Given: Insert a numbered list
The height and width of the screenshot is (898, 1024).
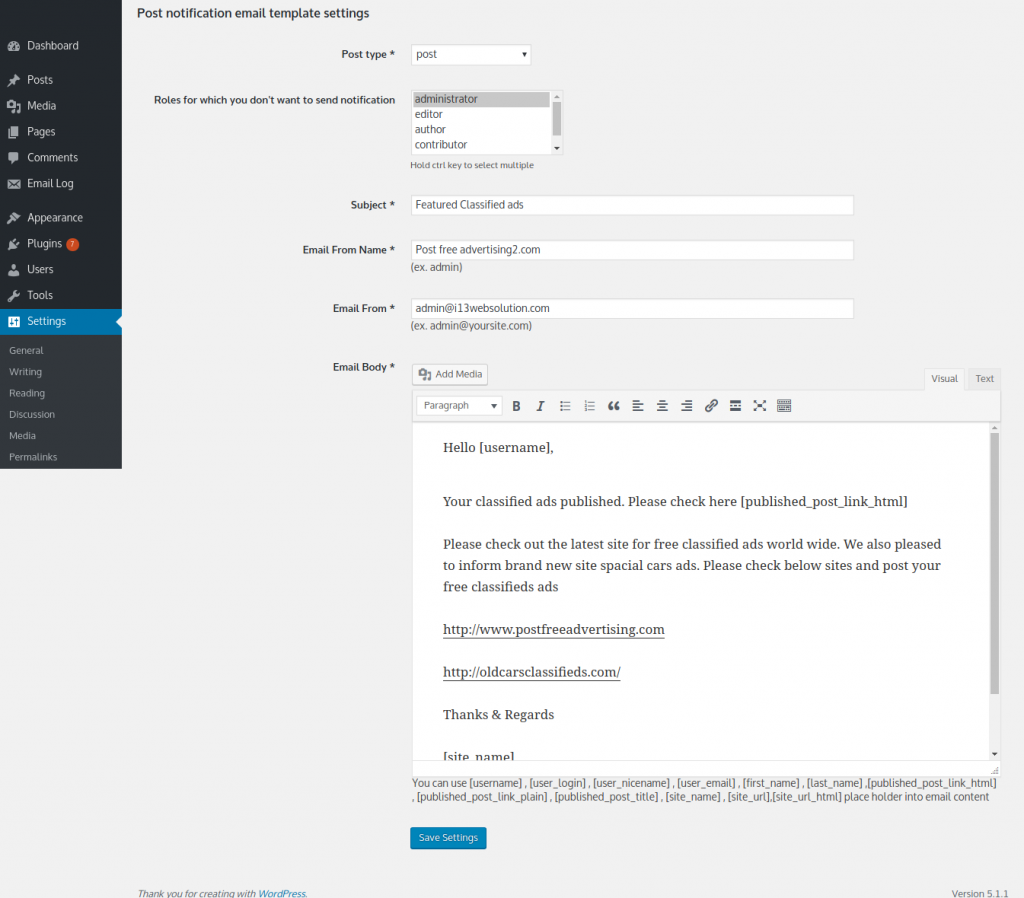Looking at the screenshot, I should [589, 406].
